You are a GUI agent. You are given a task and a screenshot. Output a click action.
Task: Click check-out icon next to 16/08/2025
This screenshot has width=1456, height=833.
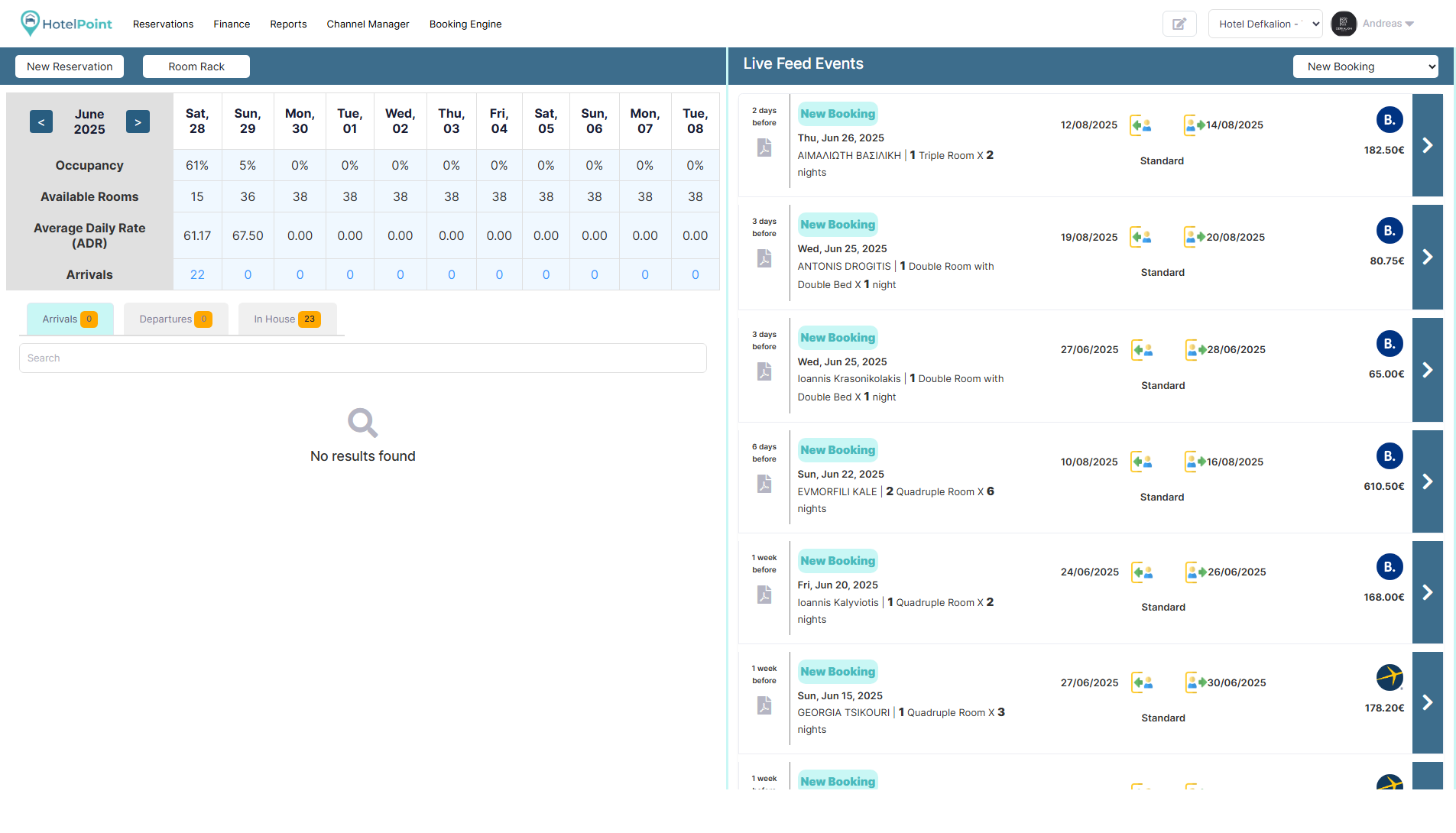pyautogui.click(x=1195, y=462)
